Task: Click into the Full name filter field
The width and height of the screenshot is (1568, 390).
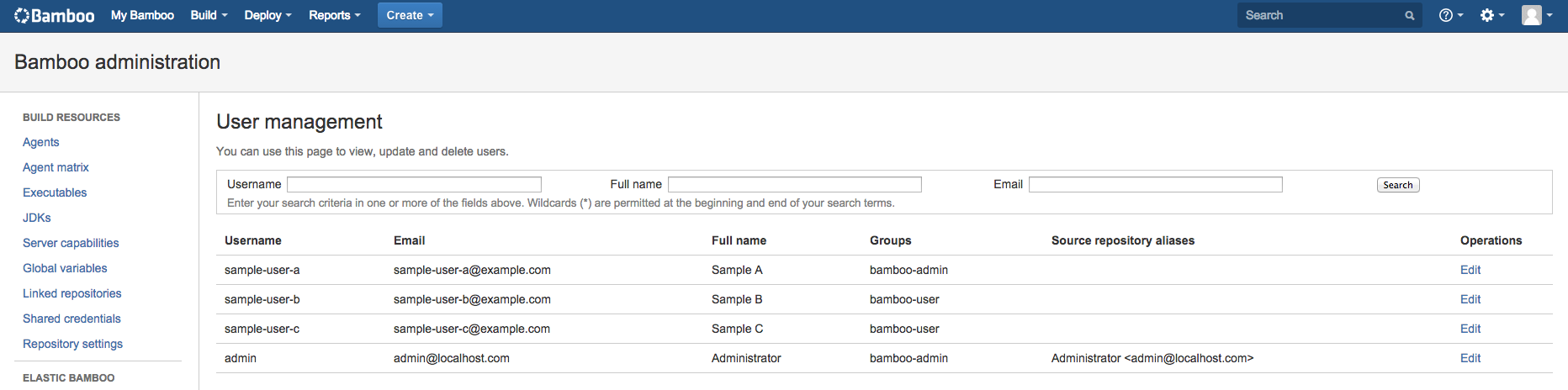Action: click(x=795, y=184)
